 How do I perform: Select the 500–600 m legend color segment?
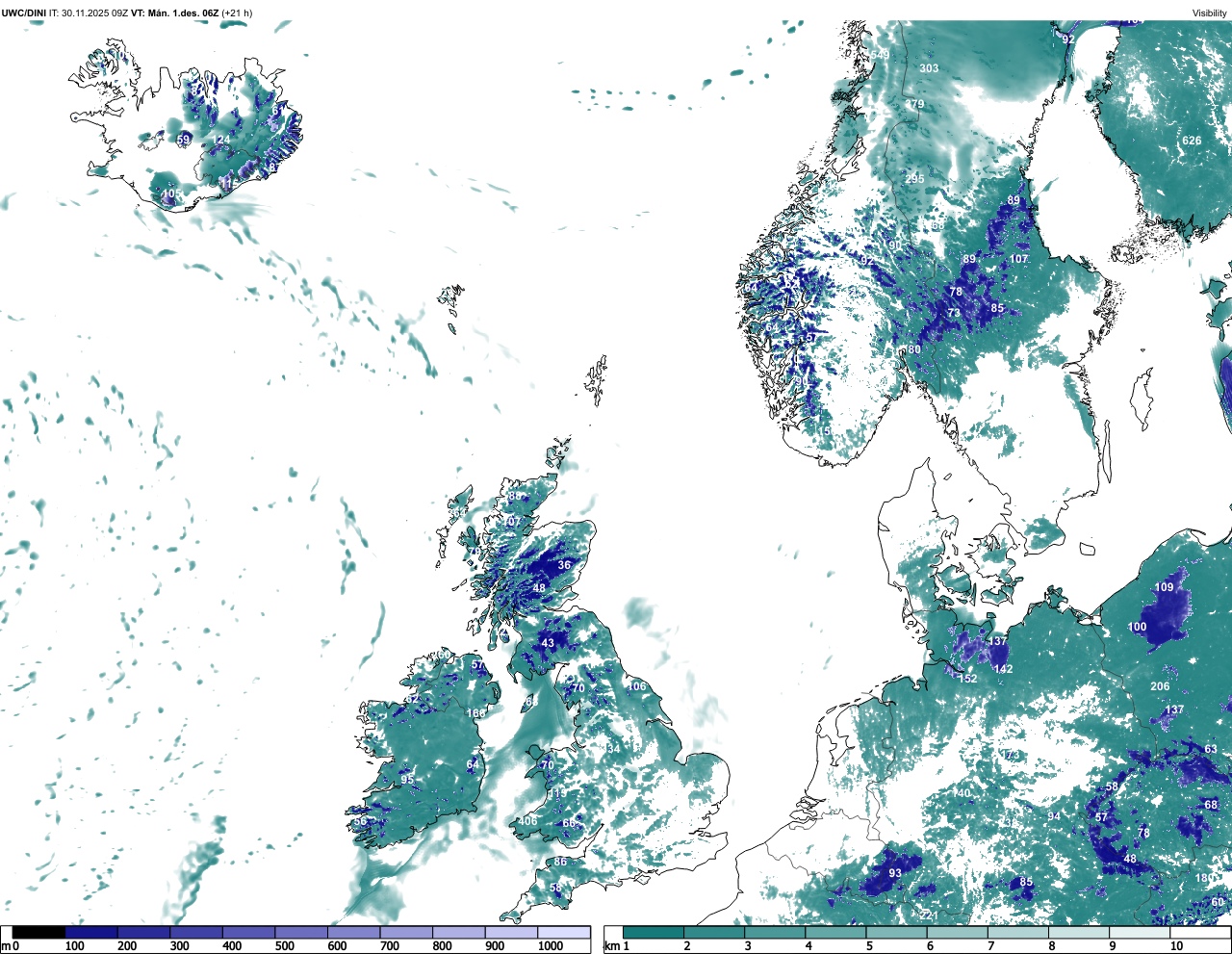click(x=301, y=933)
